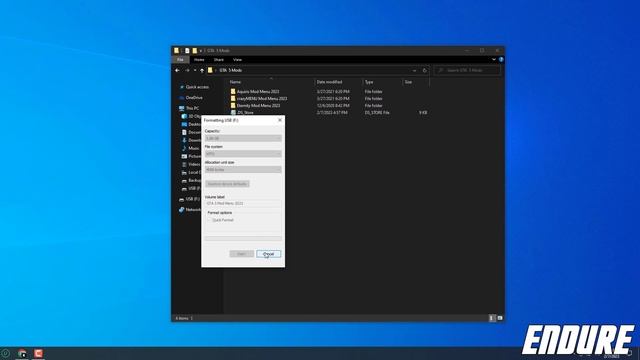Open the File system dropdown
The height and width of the screenshot is (360, 640).
click(x=243, y=154)
